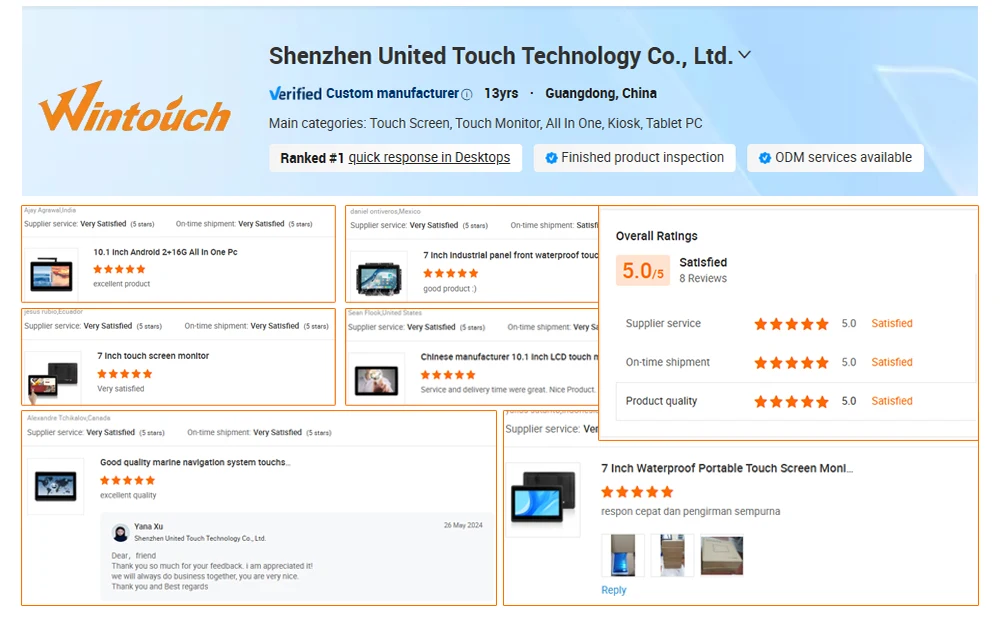Click the Verified badge text
This screenshot has height=630, width=1000.
[x=295, y=94]
